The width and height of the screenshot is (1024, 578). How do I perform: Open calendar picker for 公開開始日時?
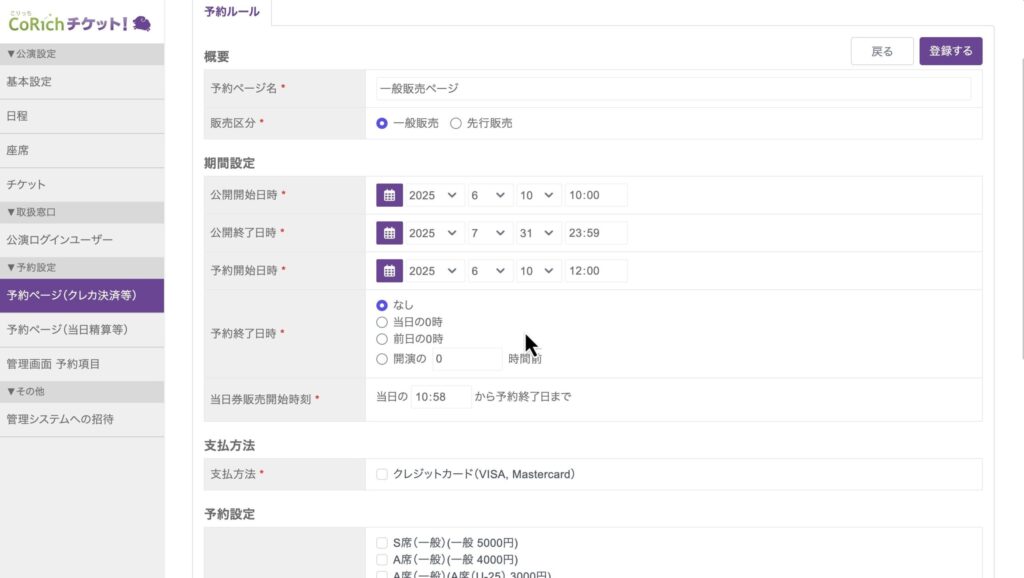coord(389,195)
